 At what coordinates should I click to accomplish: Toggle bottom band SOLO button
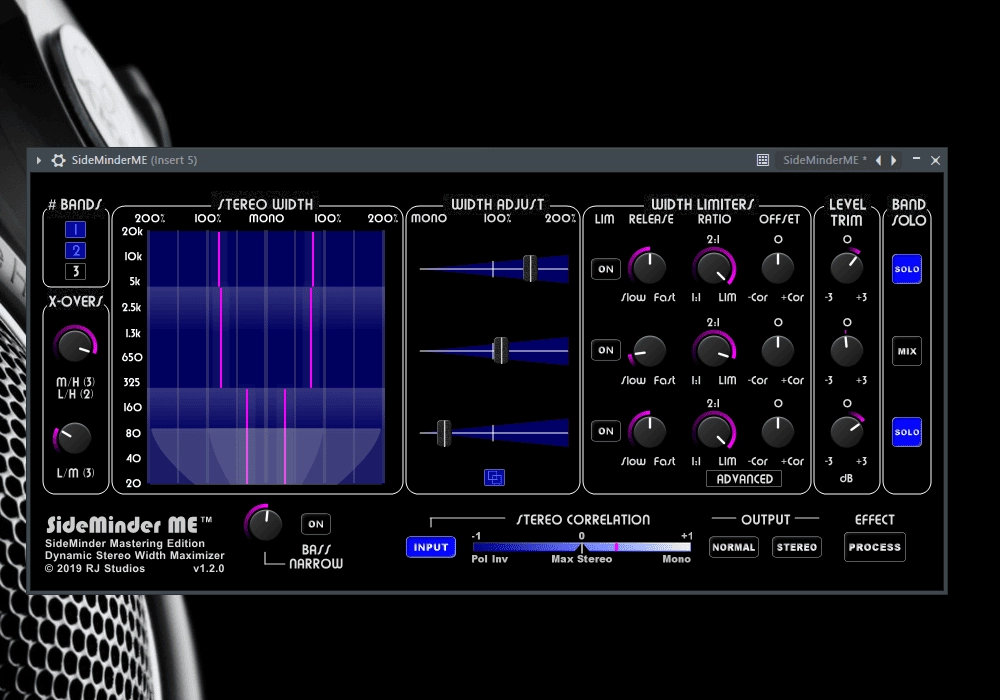[x=907, y=432]
